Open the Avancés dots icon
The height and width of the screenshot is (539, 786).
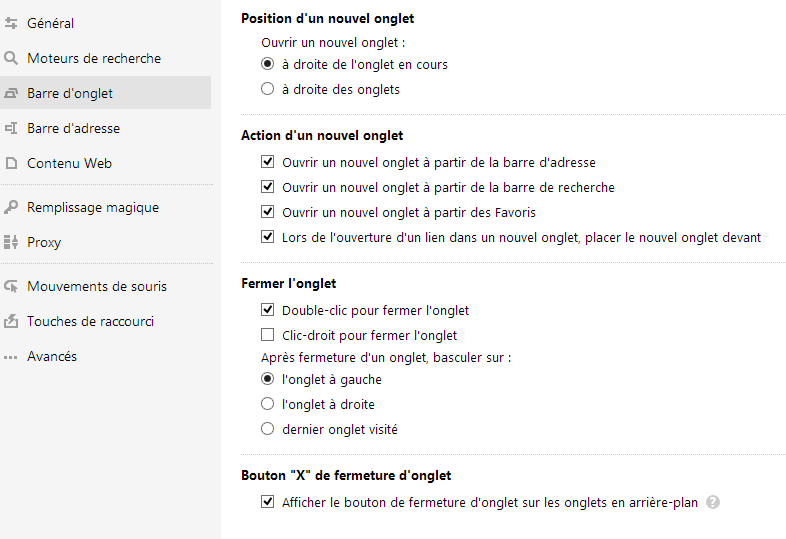(x=11, y=357)
